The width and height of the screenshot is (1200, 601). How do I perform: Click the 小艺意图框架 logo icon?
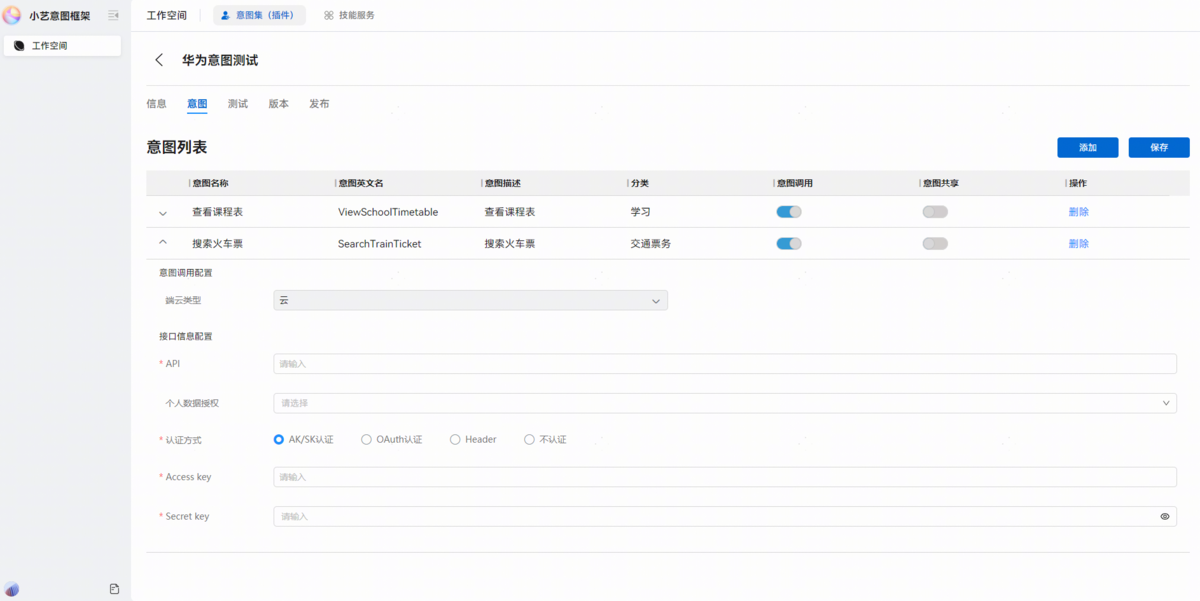point(12,15)
